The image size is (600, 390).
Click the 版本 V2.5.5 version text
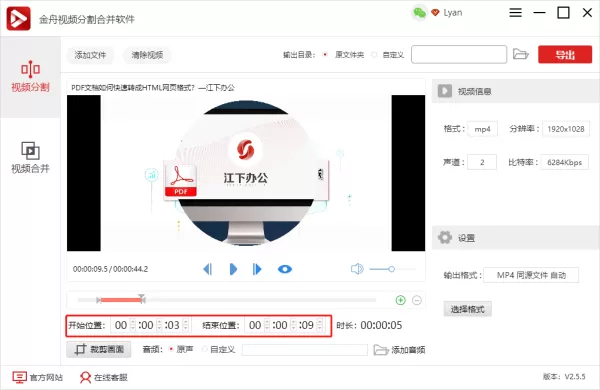564,377
